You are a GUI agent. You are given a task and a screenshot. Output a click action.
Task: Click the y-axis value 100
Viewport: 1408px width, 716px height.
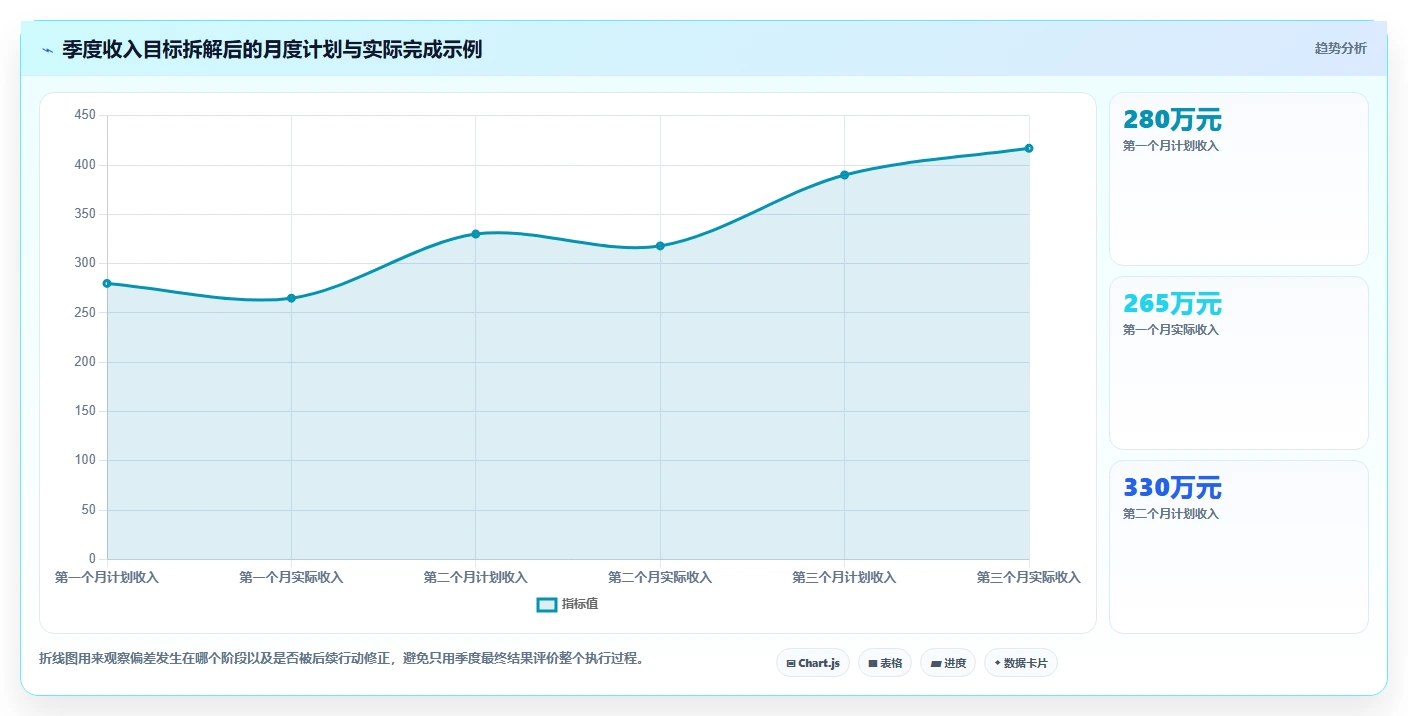[x=85, y=460]
